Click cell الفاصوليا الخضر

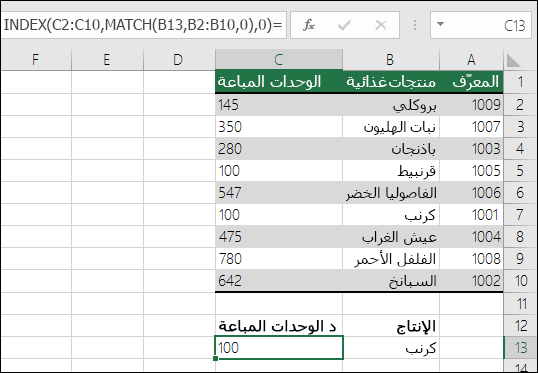click(391, 193)
